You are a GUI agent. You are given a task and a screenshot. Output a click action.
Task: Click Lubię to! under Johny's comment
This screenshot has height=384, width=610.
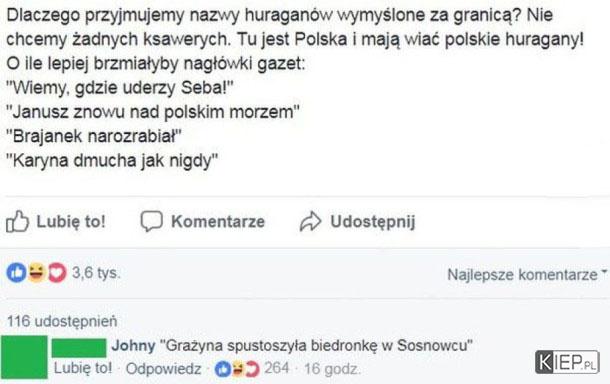pos(83,368)
